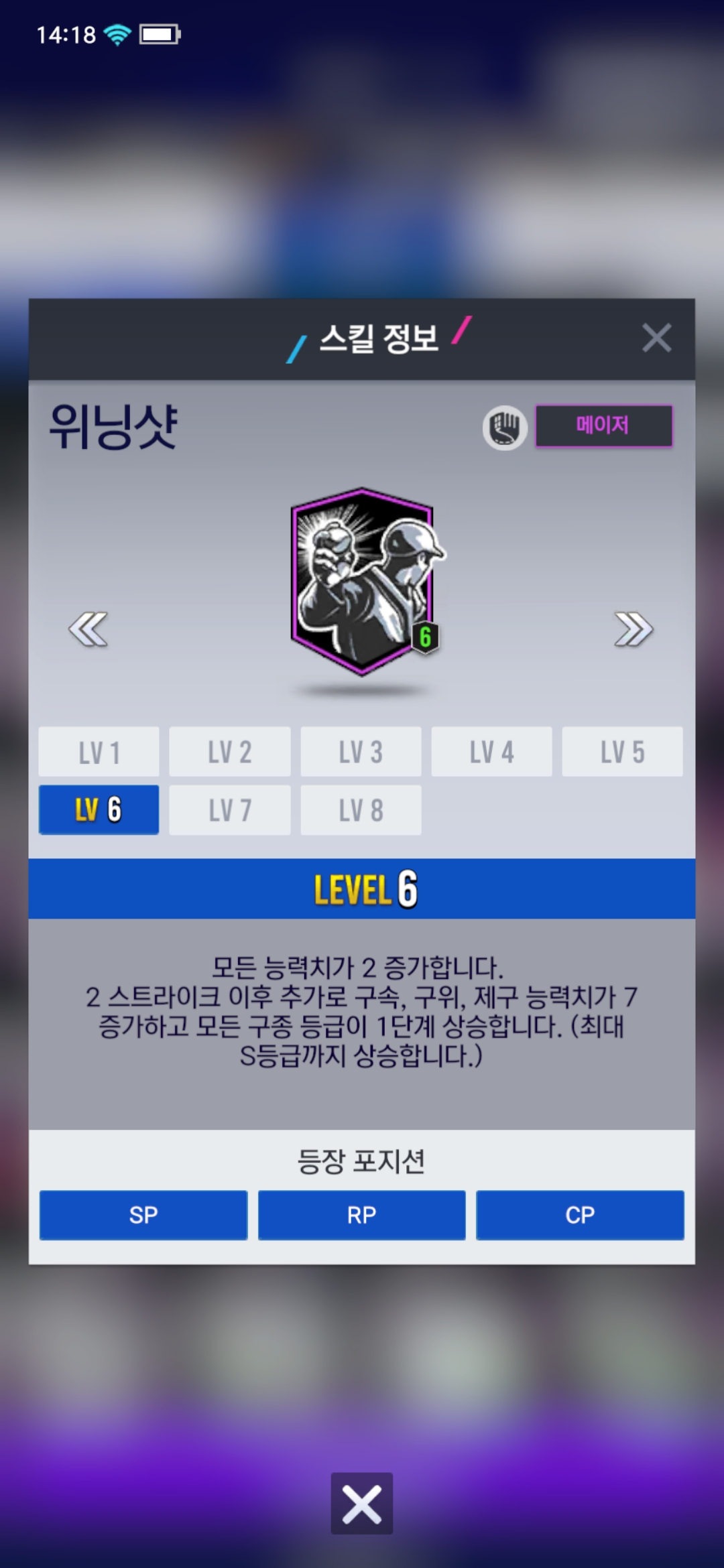Tap the RP position button
This screenshot has height=1568, width=724.
(362, 1215)
